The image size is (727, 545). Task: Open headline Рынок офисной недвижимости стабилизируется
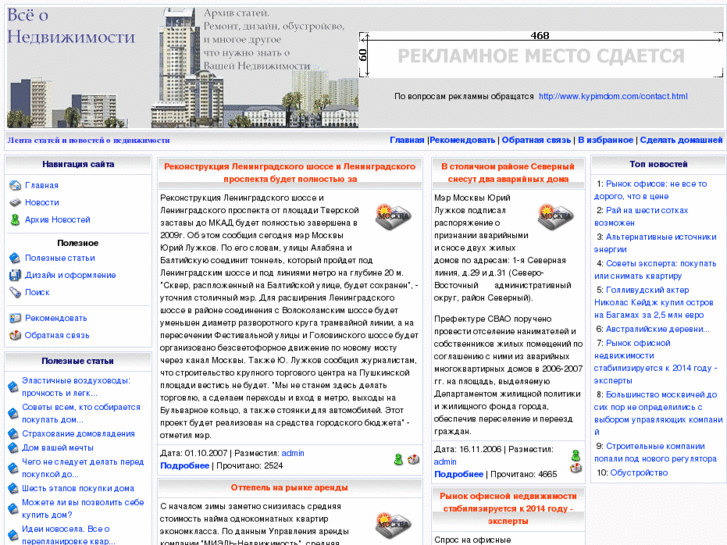tap(508, 509)
